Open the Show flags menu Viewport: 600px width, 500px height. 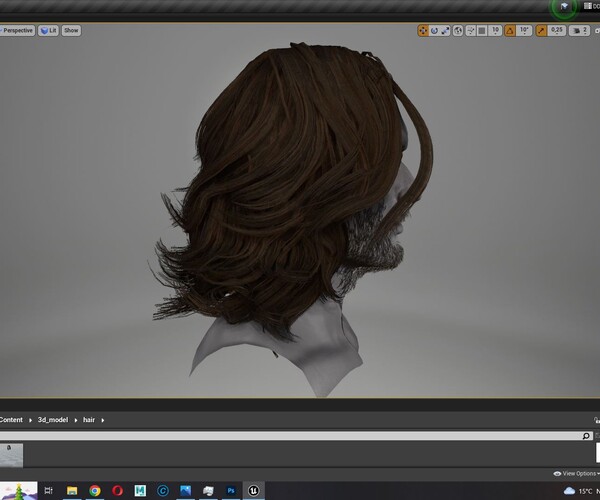pos(71,31)
